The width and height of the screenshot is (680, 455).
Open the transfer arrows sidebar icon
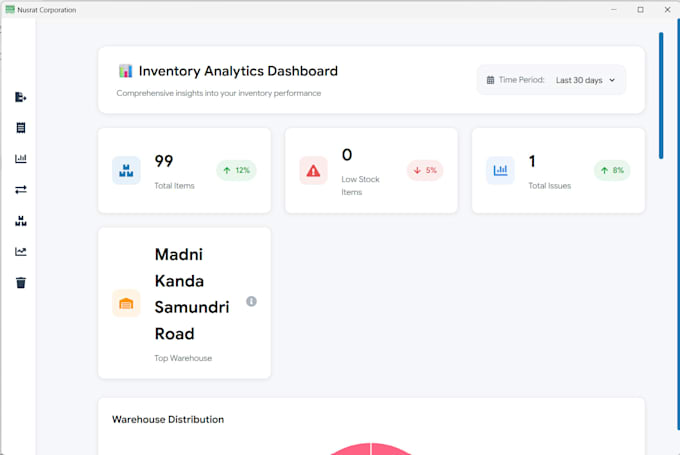[x=20, y=190]
